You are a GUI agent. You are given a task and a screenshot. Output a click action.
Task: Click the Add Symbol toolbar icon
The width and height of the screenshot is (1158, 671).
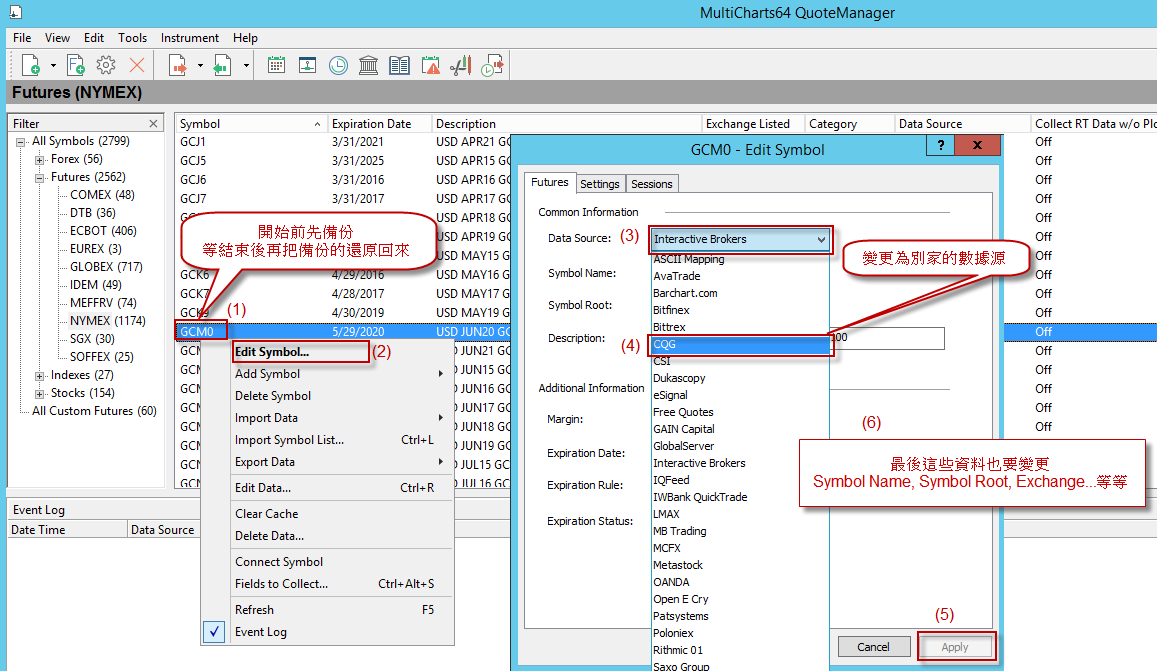(31, 66)
